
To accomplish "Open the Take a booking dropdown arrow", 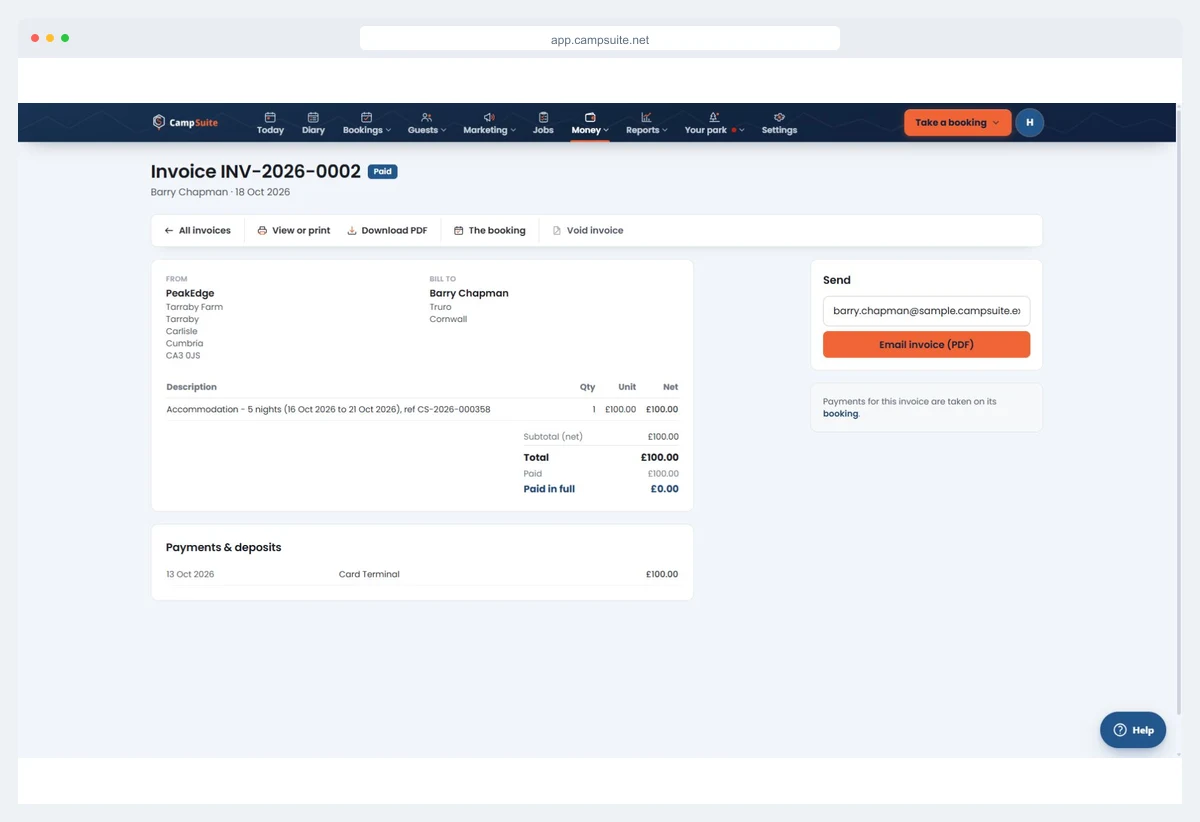I will 996,123.
